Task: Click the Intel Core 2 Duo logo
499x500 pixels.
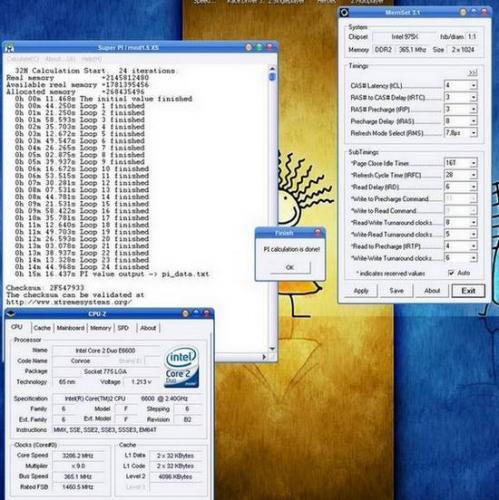Action: (182, 367)
